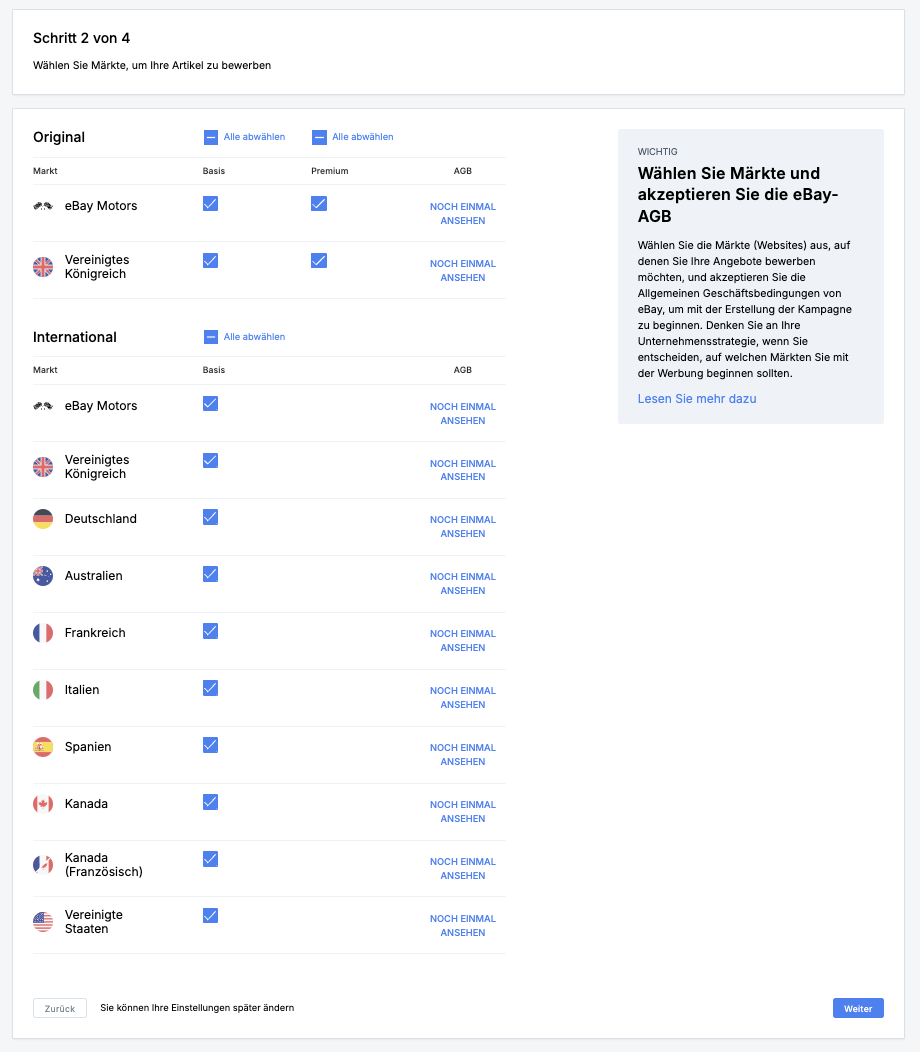Open NOCH EINMAL ANSEHEN for Frankreich
The height and width of the screenshot is (1052, 920).
point(463,641)
